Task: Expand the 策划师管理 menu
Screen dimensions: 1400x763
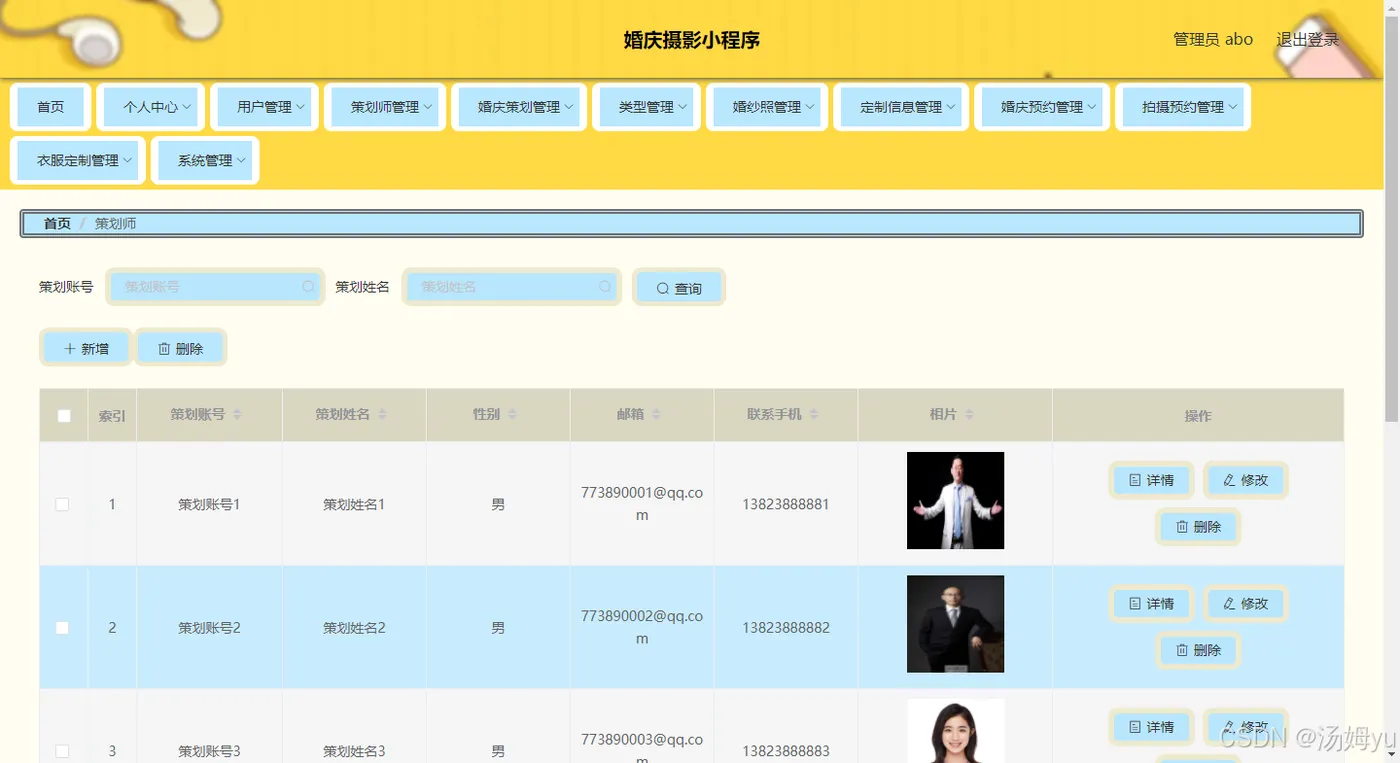Action: (x=385, y=107)
